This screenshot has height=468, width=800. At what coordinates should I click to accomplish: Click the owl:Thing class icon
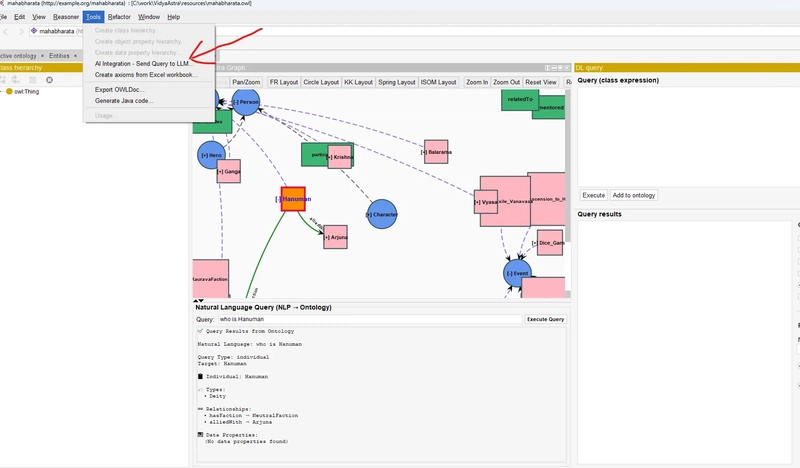pyautogui.click(x=9, y=91)
